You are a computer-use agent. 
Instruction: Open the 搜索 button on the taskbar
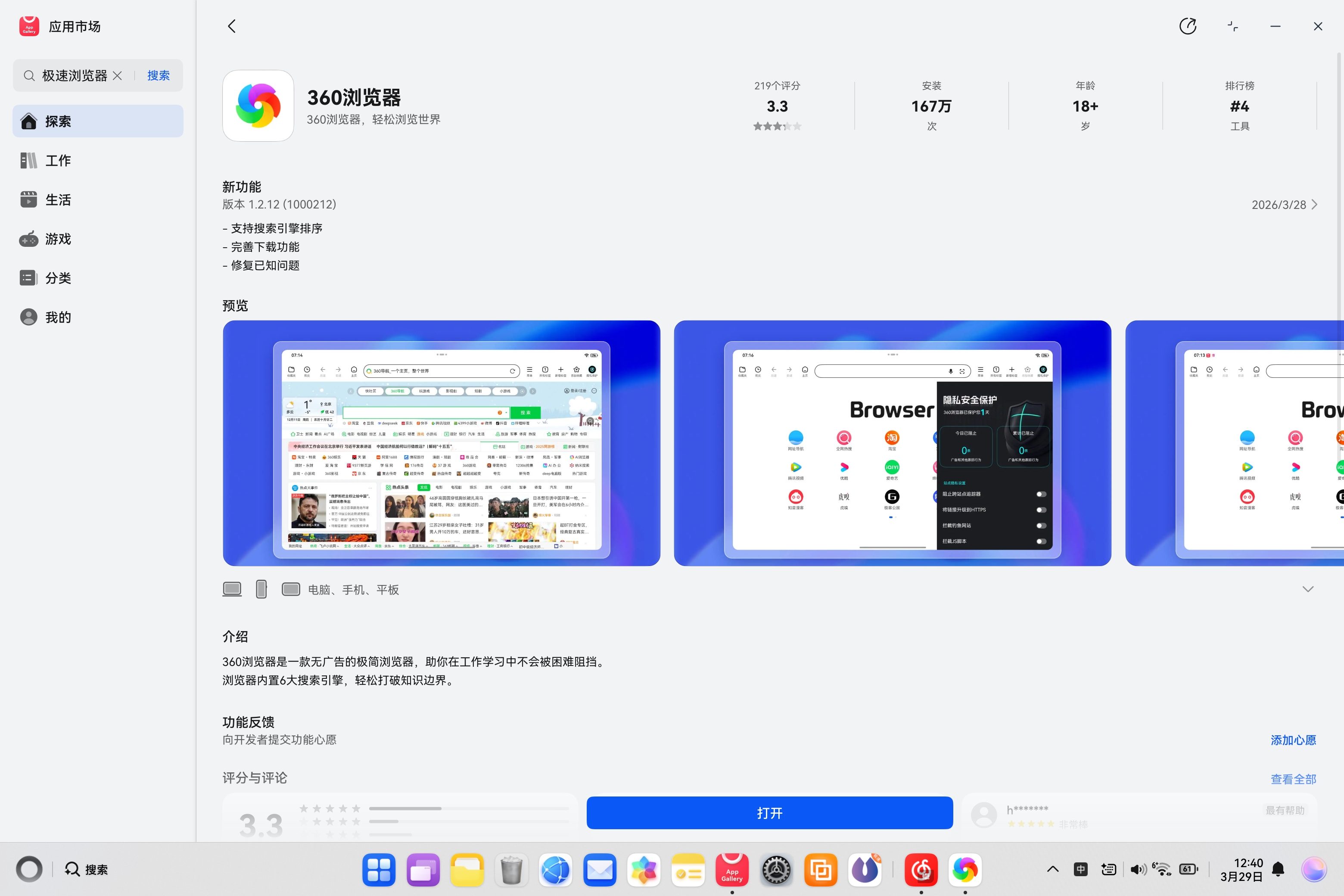coord(87,870)
